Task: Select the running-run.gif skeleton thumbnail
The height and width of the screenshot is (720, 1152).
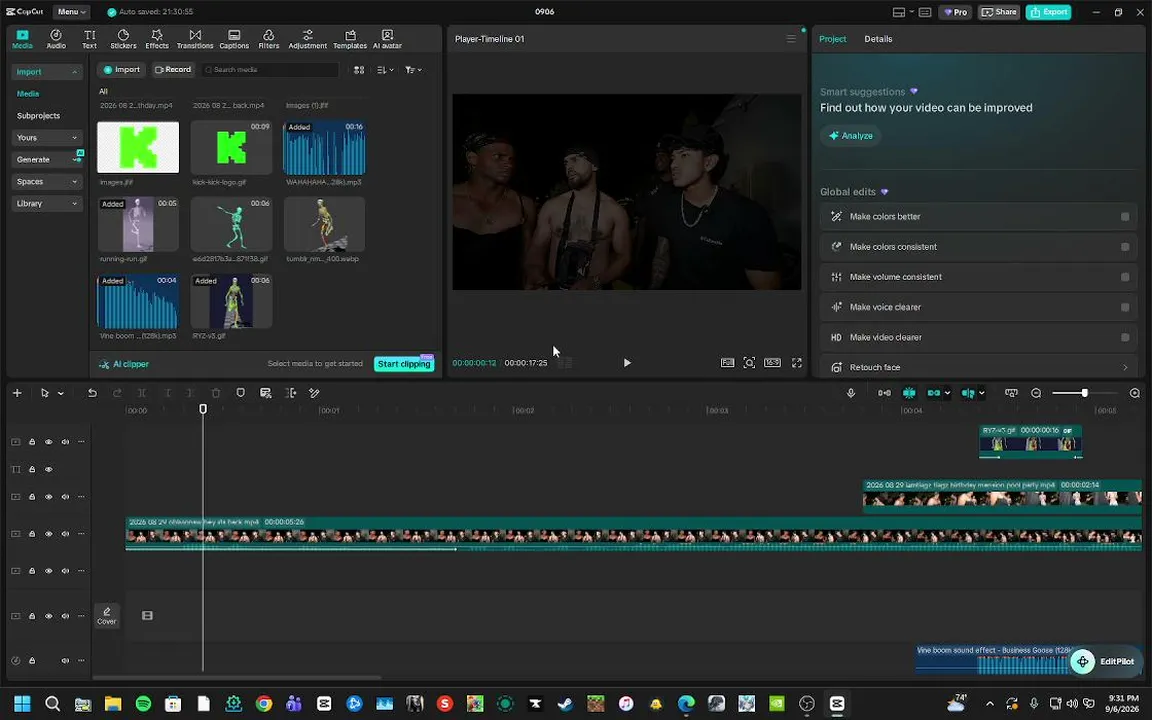Action: 138,224
